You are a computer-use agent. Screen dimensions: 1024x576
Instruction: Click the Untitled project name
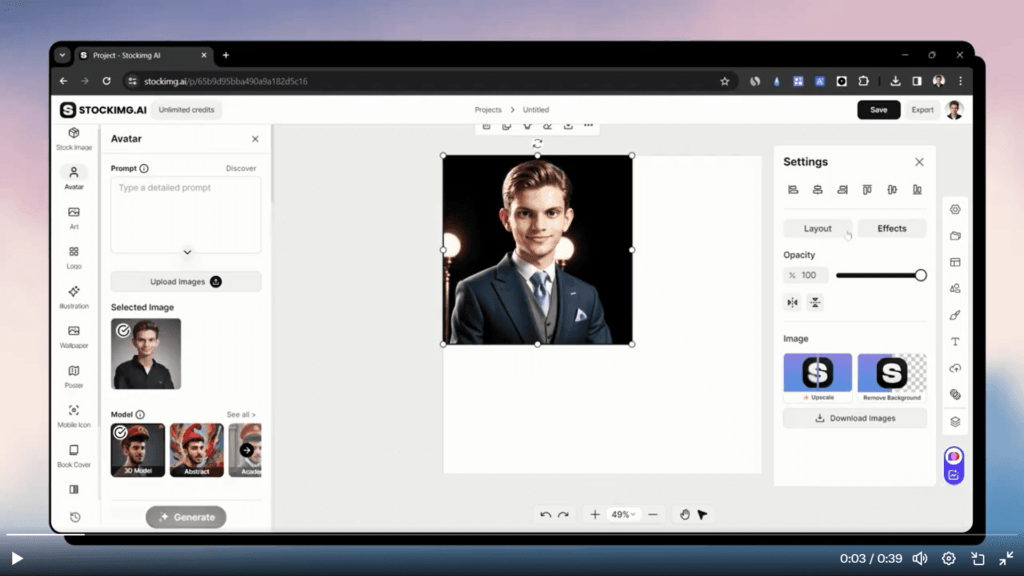(536, 110)
